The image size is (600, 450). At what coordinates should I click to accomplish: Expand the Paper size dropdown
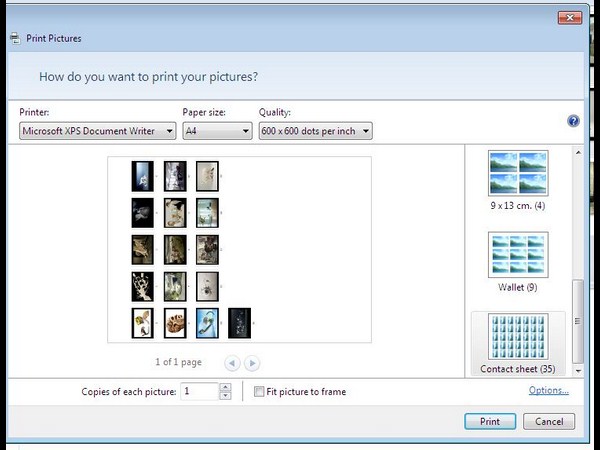pos(217,131)
